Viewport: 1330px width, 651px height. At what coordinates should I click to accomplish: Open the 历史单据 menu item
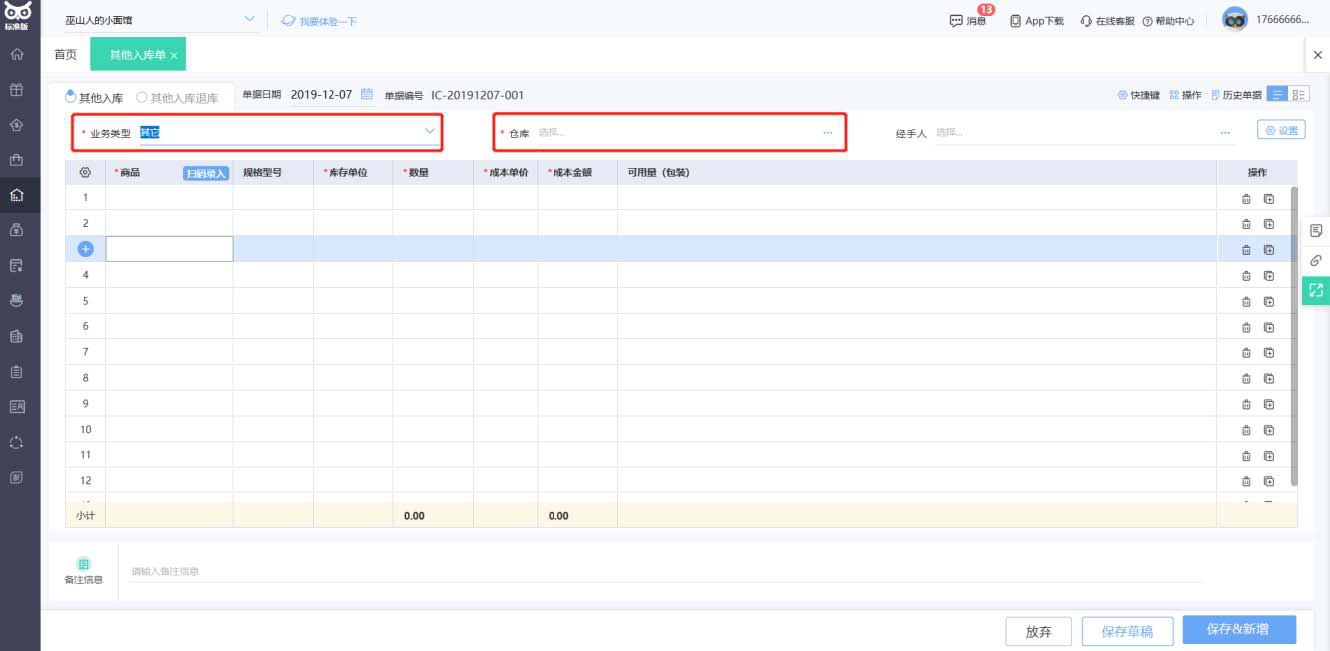pos(1236,95)
